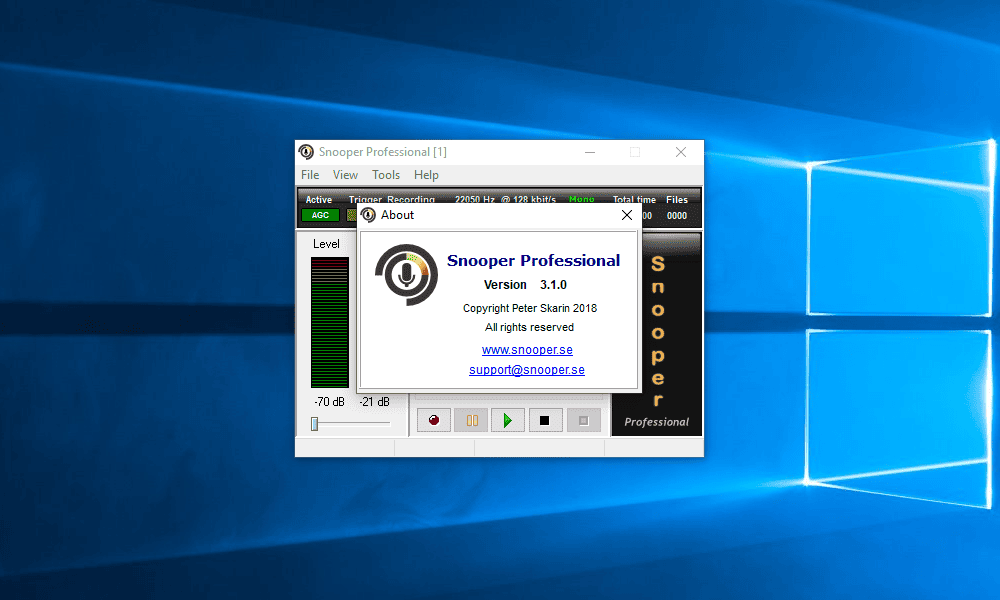Minimize the Snooper Professional window

coord(590,152)
